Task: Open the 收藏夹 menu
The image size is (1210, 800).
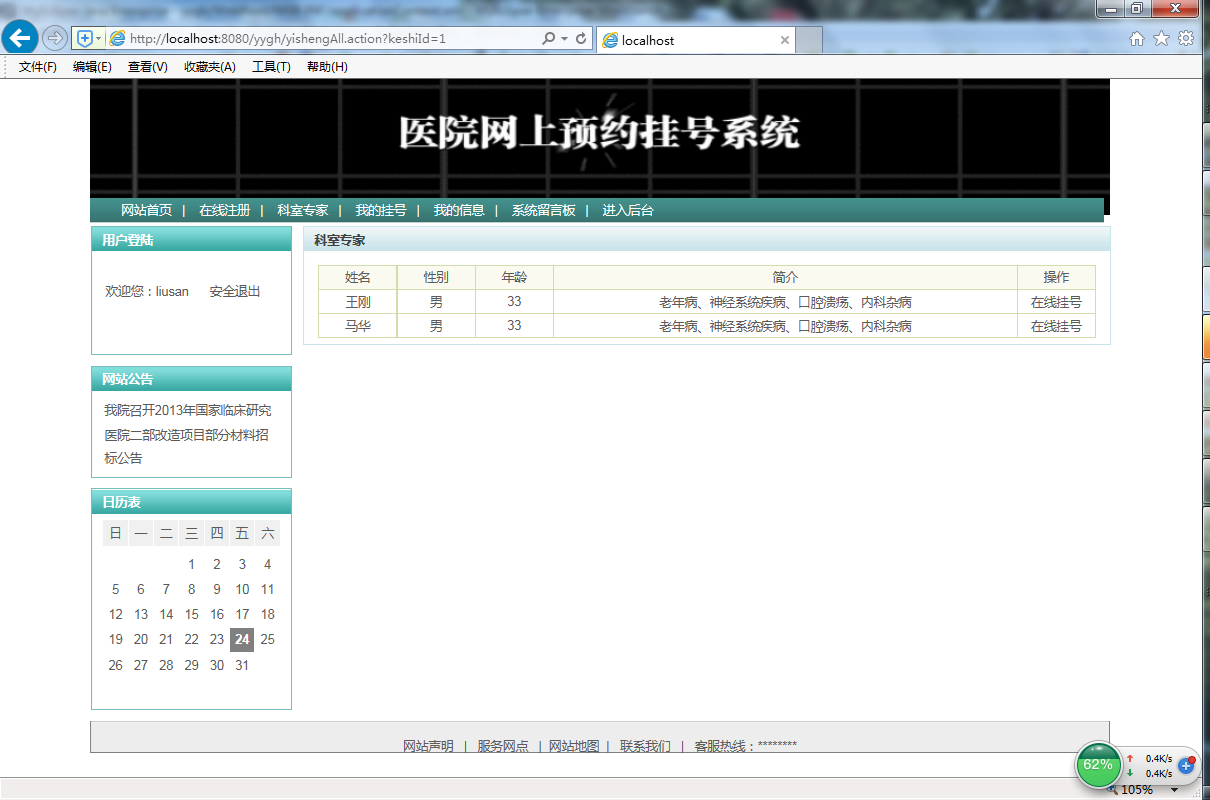Action: (x=209, y=66)
